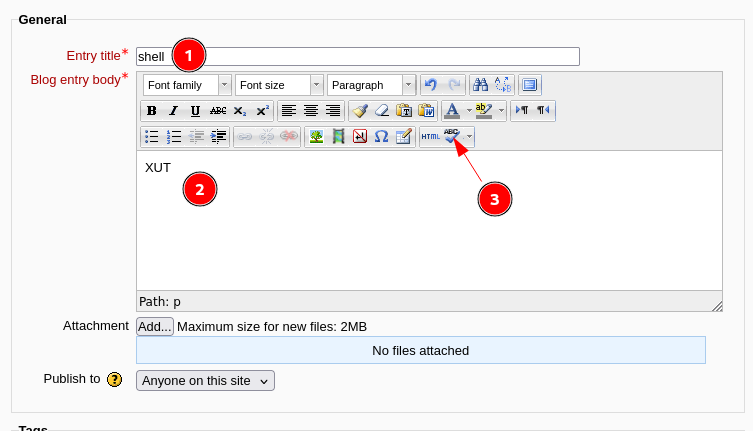Insert a table

404,137
